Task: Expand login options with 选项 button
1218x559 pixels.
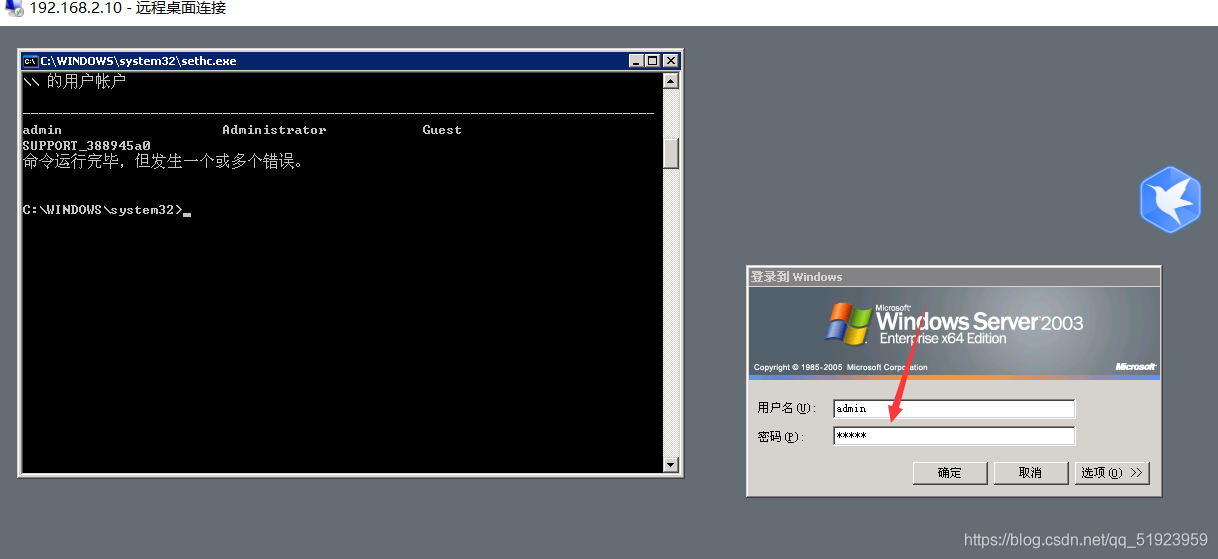Action: (x=1112, y=473)
